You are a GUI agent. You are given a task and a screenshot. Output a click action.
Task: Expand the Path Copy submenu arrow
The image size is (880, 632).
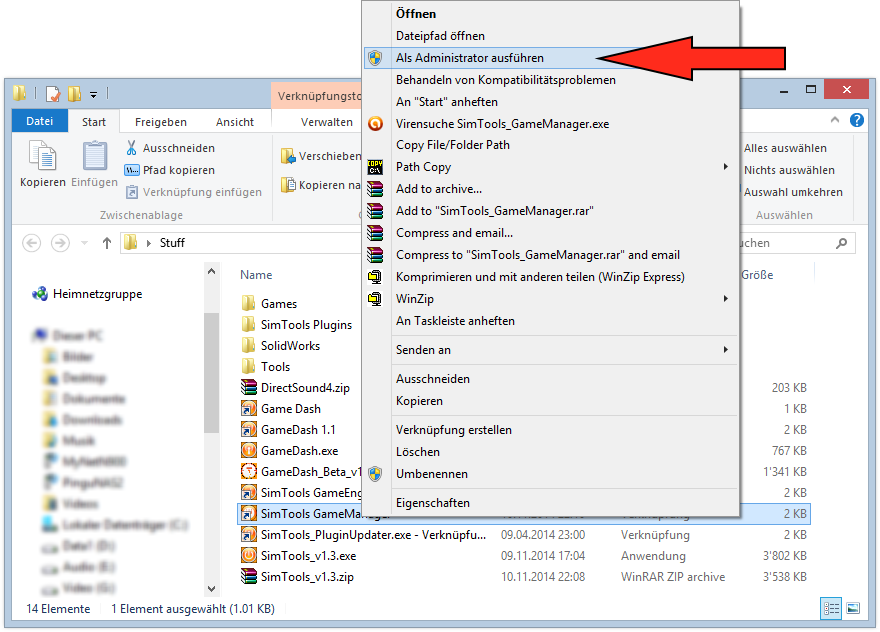[x=726, y=167]
